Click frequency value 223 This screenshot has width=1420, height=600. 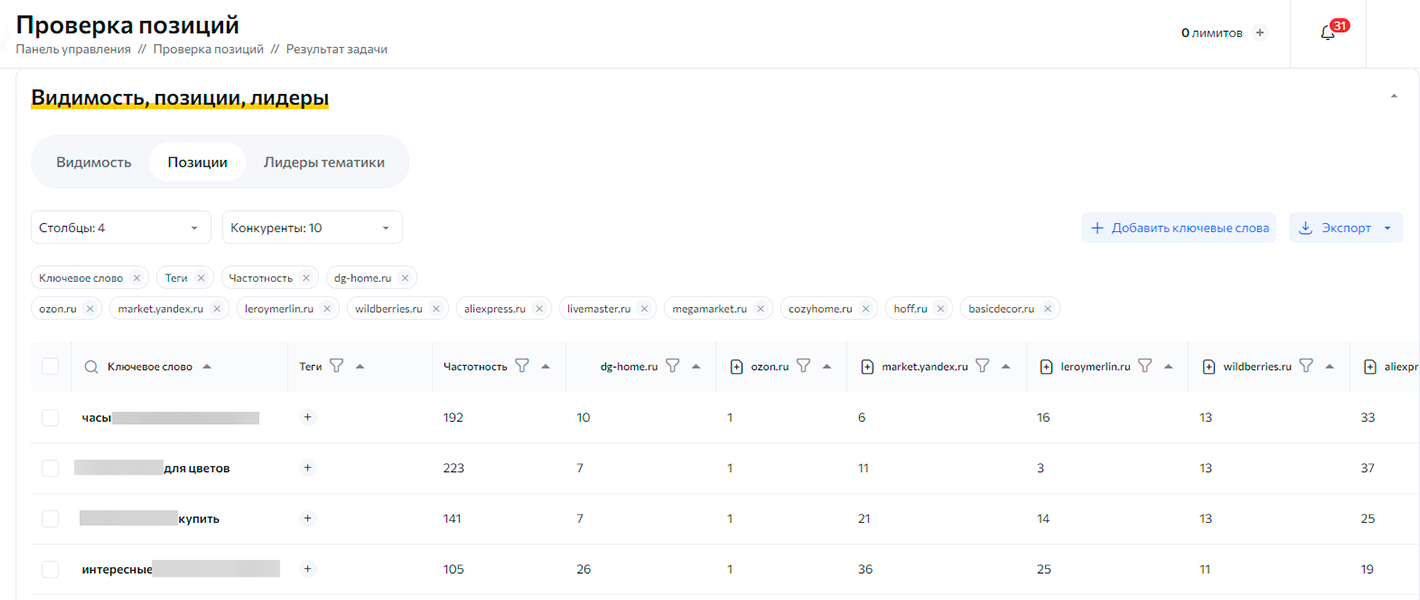pos(454,468)
